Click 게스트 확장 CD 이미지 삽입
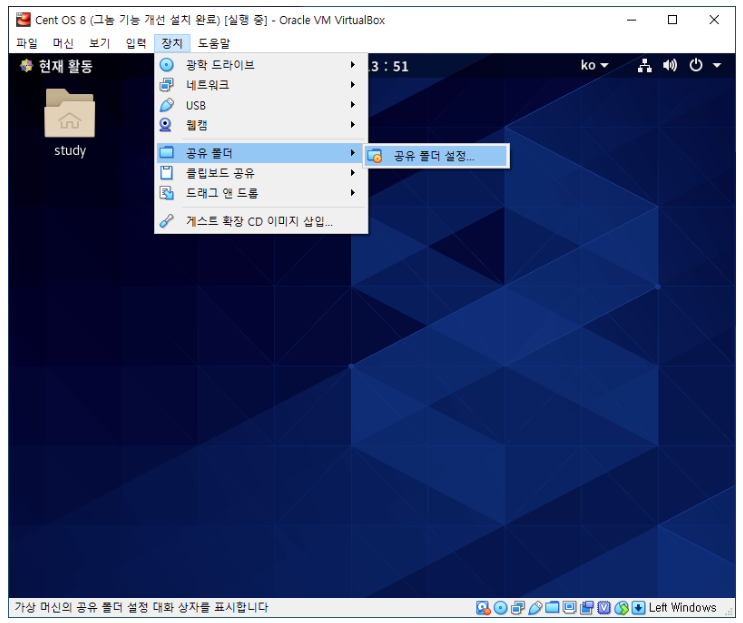The image size is (743, 623). coord(261,221)
